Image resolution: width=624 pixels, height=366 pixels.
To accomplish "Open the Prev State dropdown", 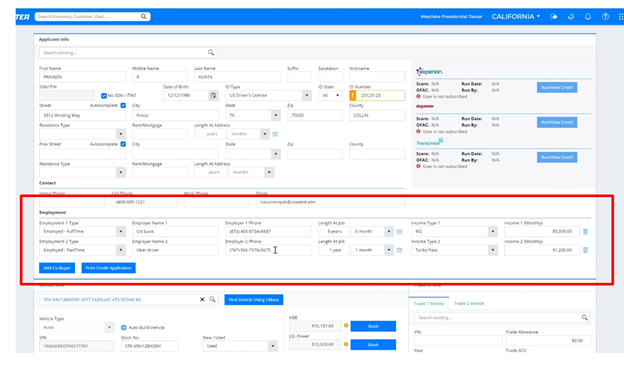I will (275, 154).
